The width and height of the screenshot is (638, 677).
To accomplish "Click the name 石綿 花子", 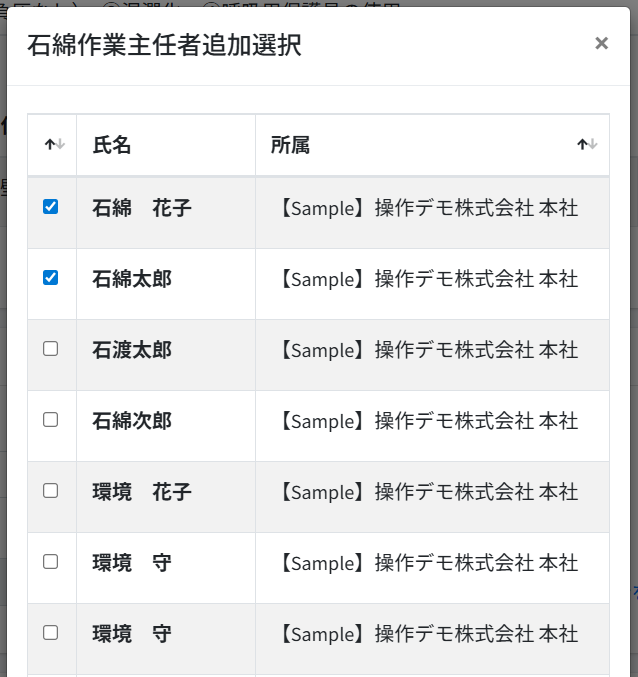I will [x=141, y=209].
